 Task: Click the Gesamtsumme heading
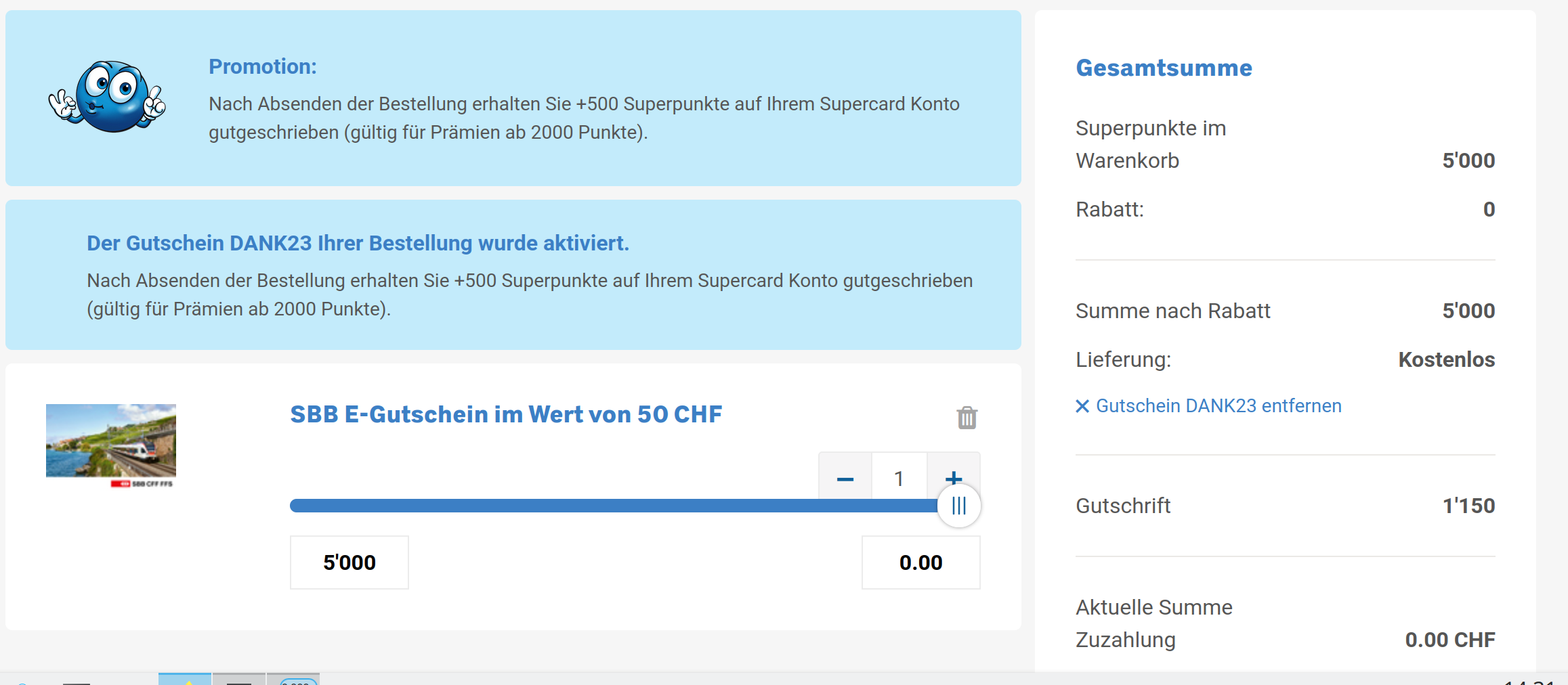click(x=1164, y=68)
